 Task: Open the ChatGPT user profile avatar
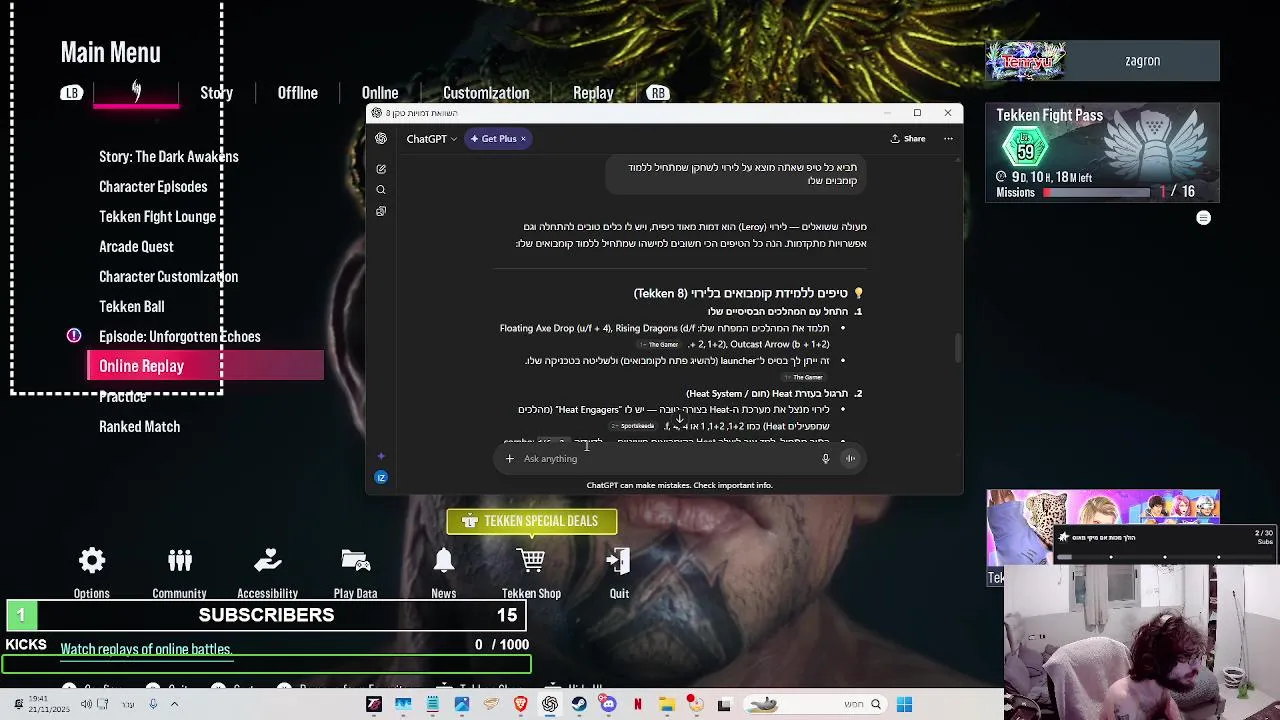(x=381, y=478)
